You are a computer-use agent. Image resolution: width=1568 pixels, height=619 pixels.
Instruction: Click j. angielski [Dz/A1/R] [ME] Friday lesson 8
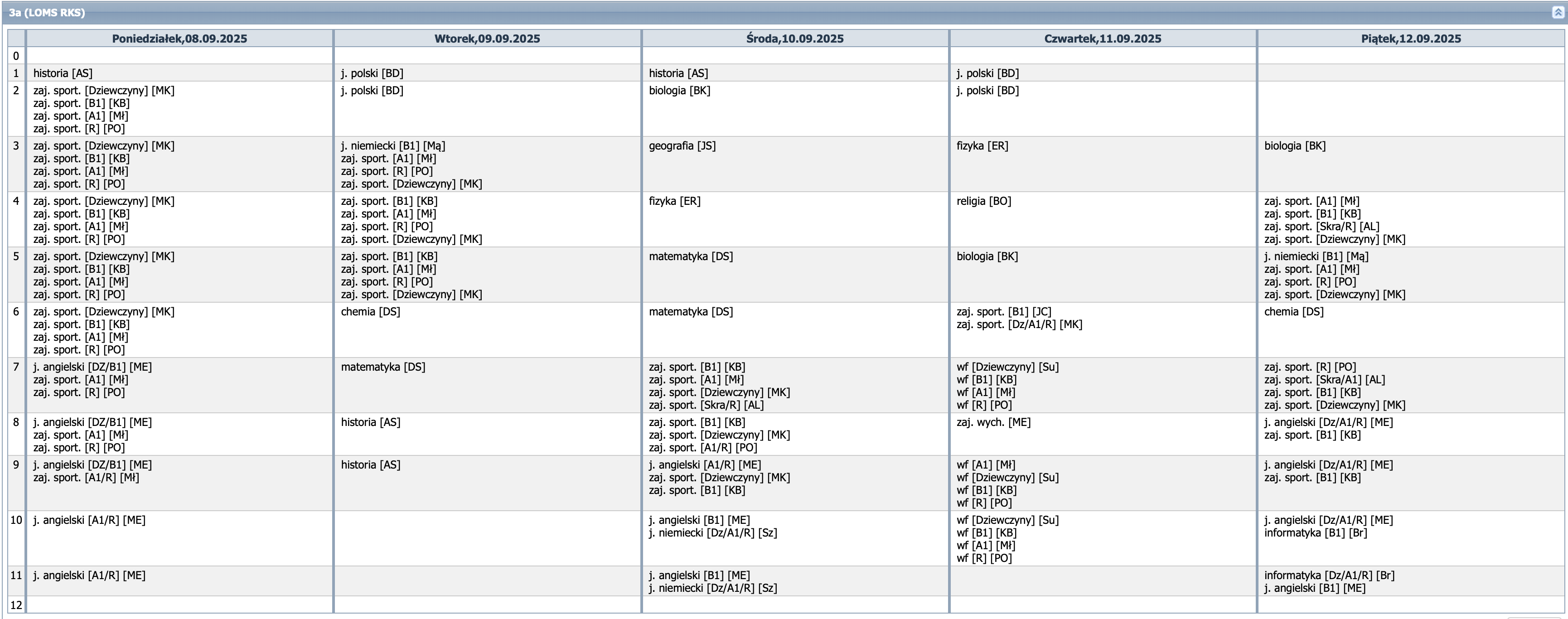[1328, 422]
